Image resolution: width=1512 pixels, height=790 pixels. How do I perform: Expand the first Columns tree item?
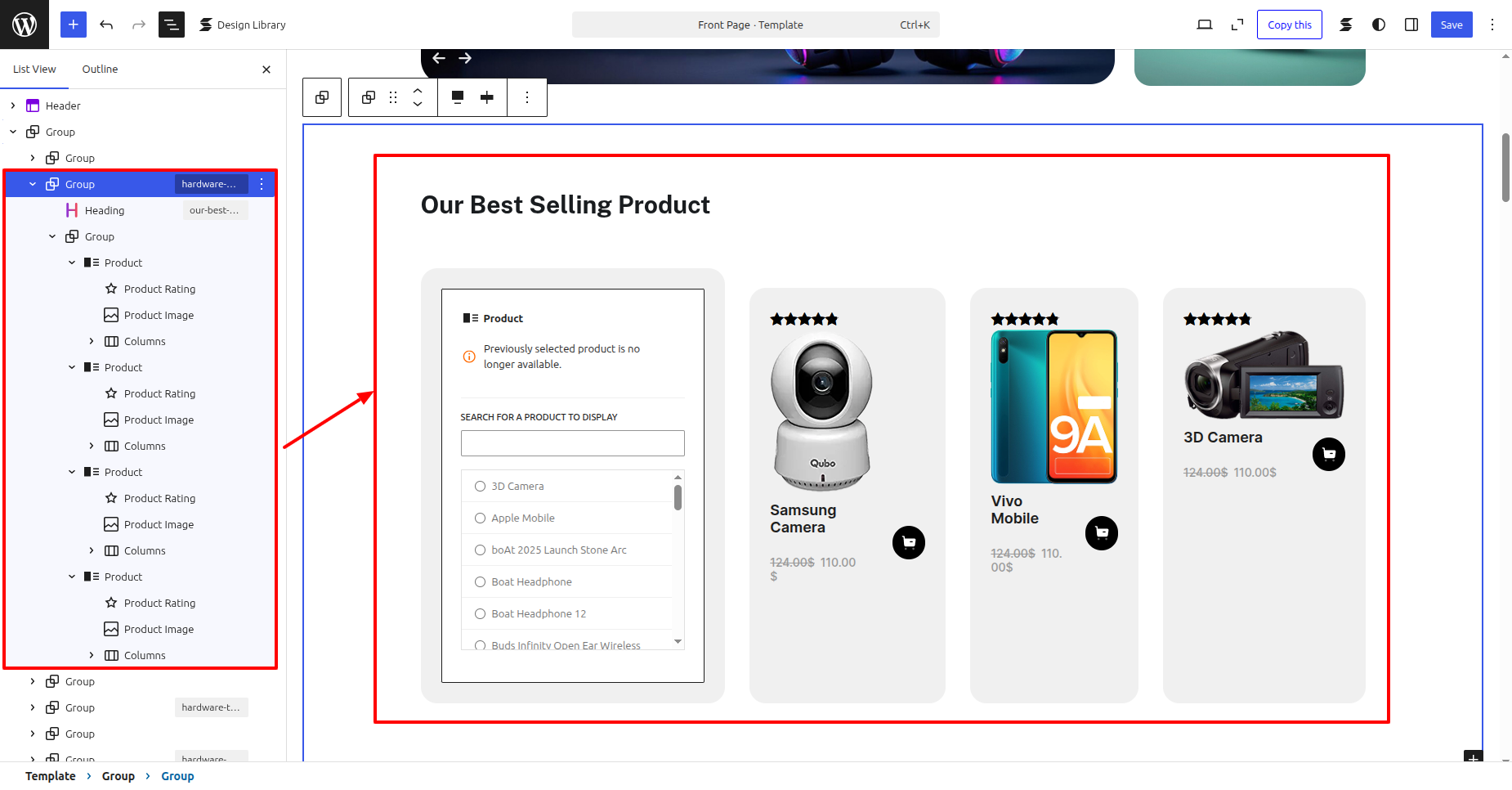pos(92,341)
